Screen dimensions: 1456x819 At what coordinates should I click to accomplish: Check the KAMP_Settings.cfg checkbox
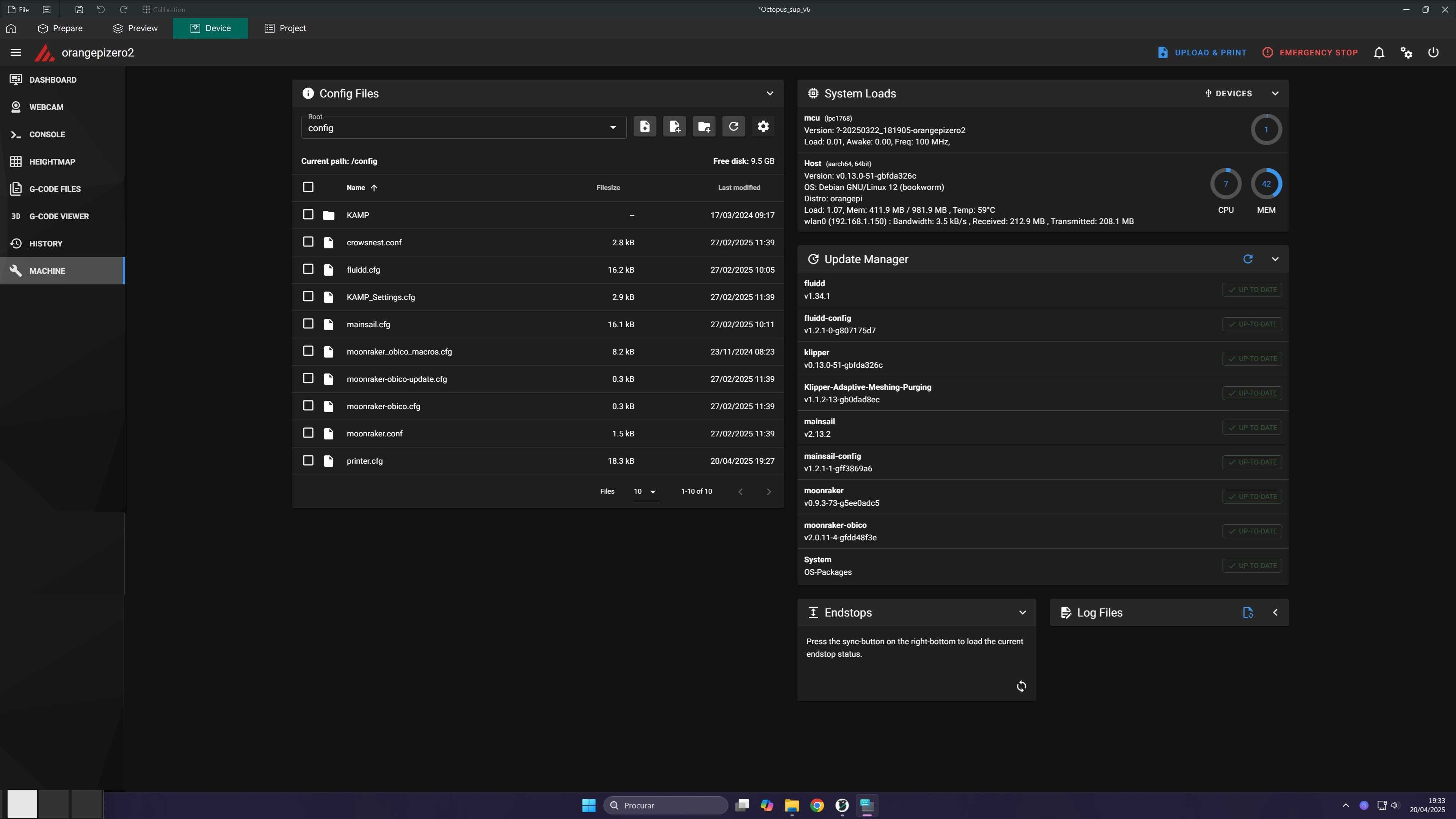(x=308, y=296)
